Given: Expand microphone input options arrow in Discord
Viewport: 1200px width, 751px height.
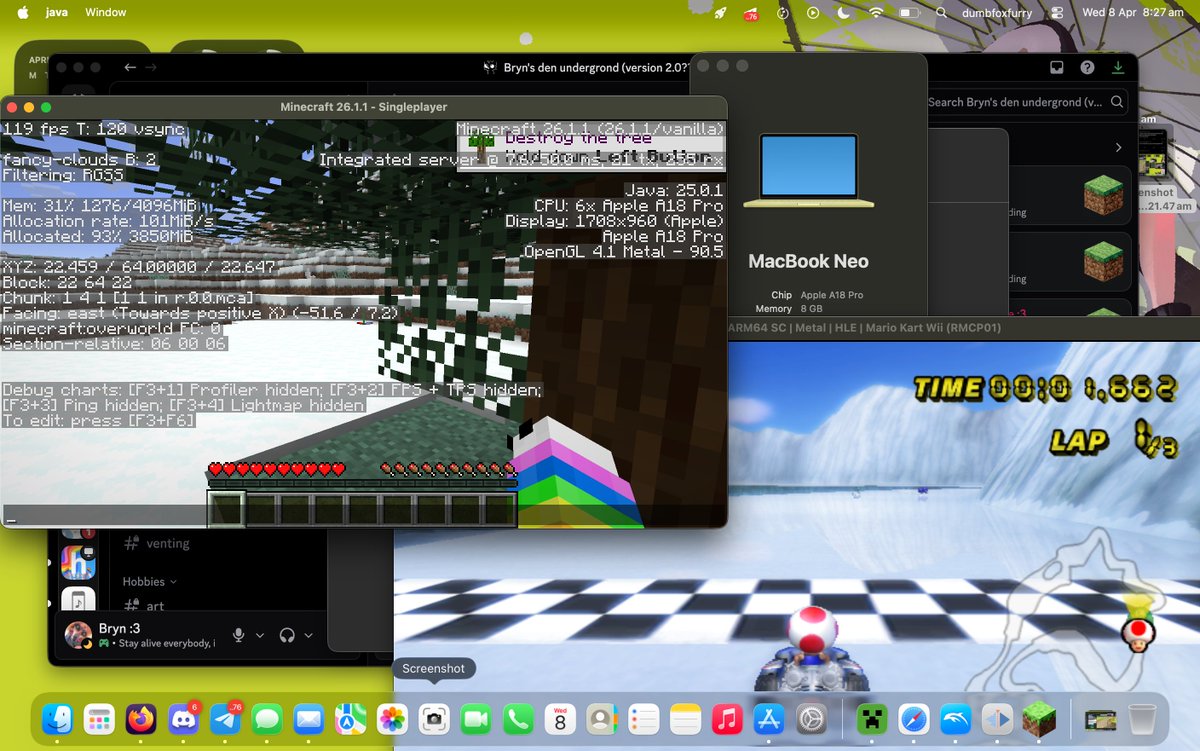Looking at the screenshot, I should click(260, 635).
